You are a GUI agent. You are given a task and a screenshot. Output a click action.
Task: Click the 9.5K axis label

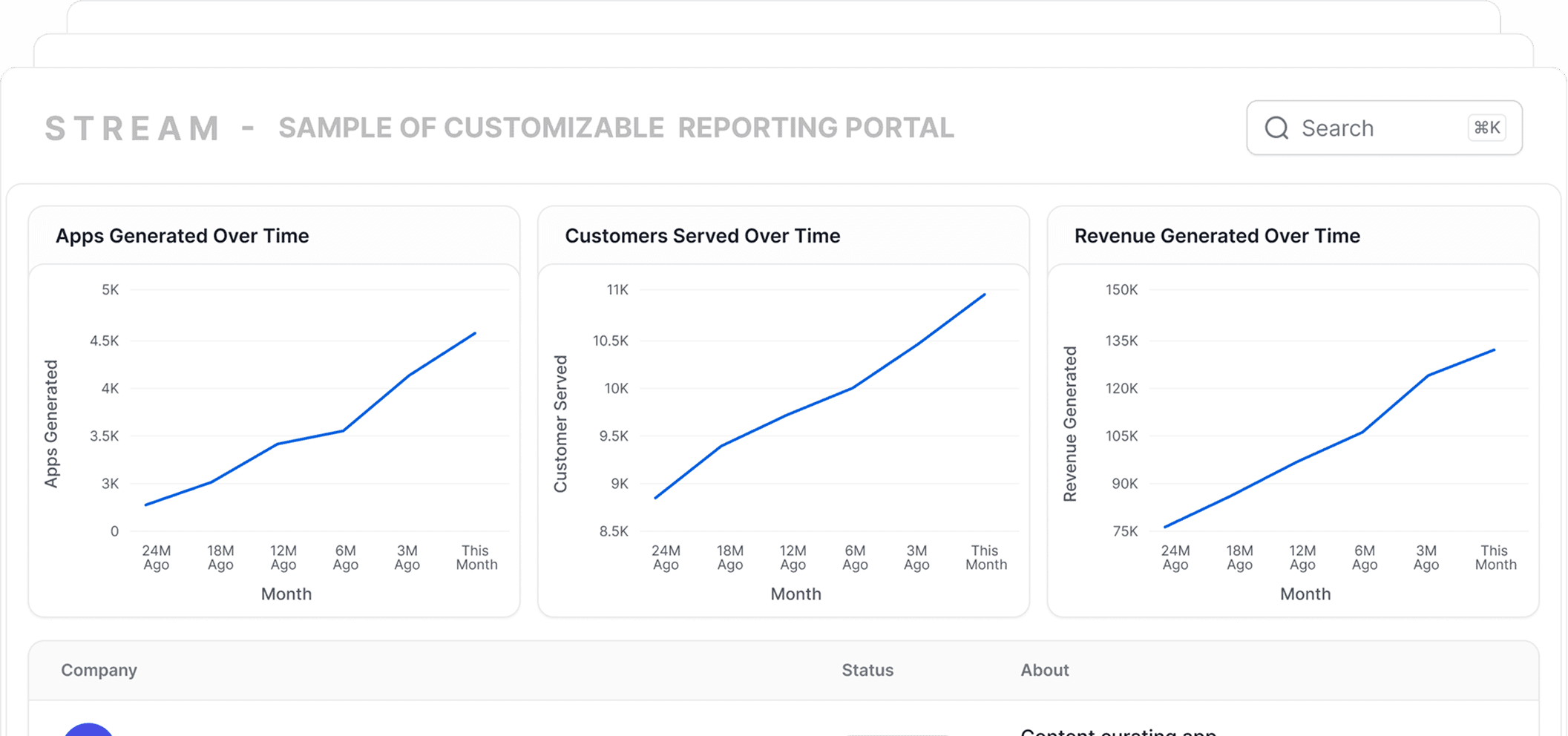tap(614, 436)
